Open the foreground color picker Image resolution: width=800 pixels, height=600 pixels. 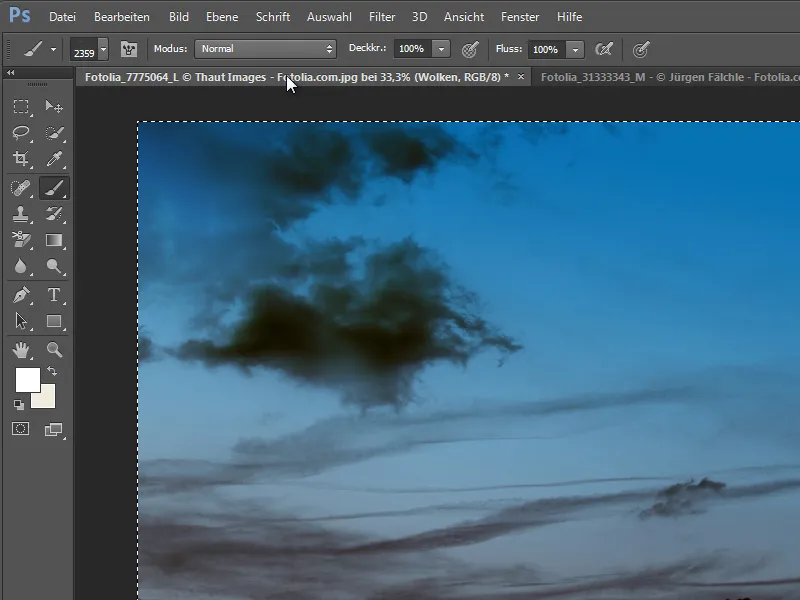point(28,380)
